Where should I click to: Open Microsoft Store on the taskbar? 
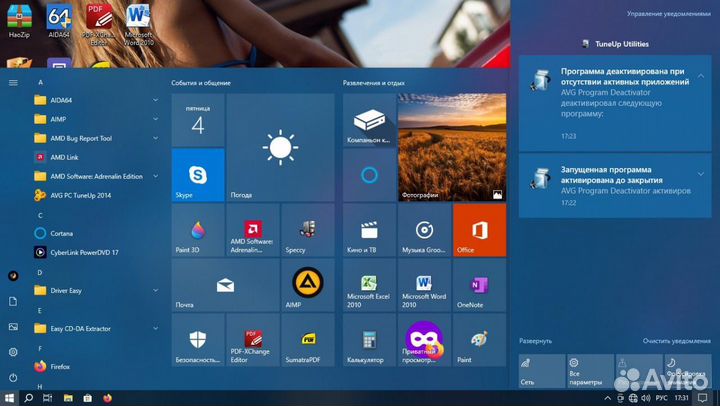click(88, 398)
